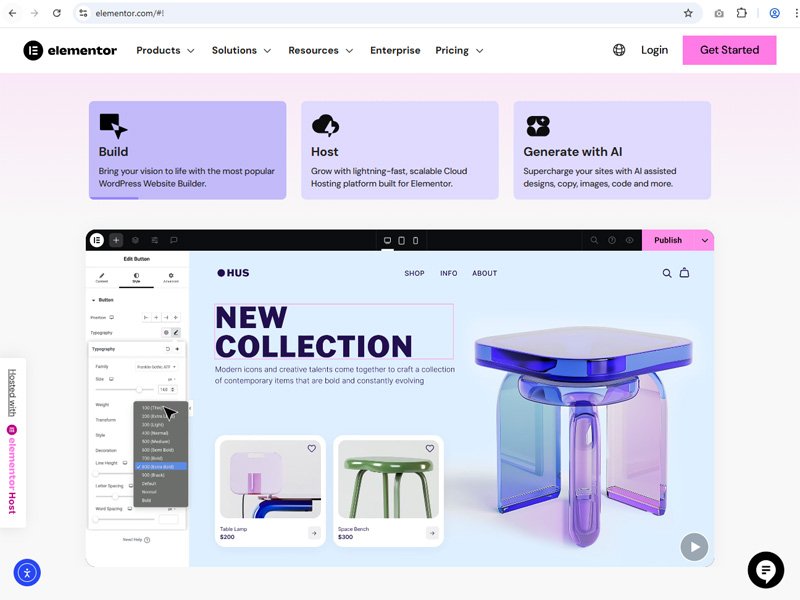Open the accessibility options button
Screen dimensions: 800x600
click(27, 573)
